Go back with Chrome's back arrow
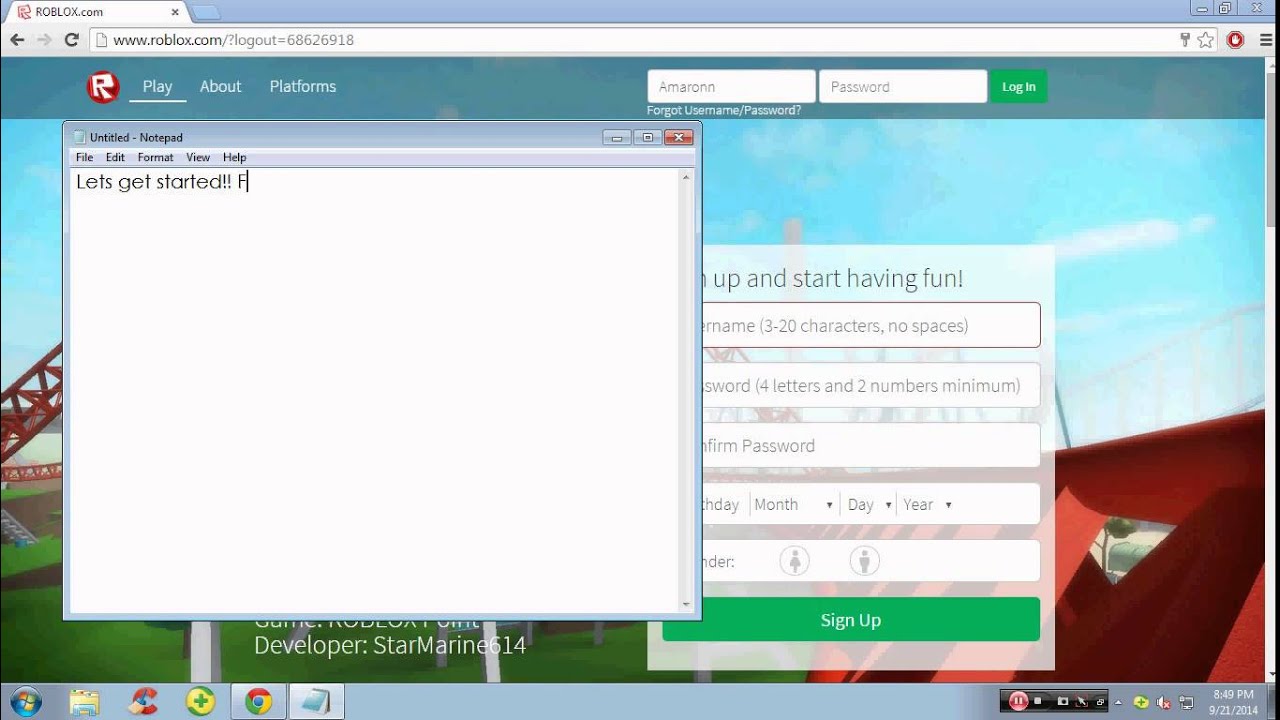This screenshot has width=1280, height=720. [17, 40]
